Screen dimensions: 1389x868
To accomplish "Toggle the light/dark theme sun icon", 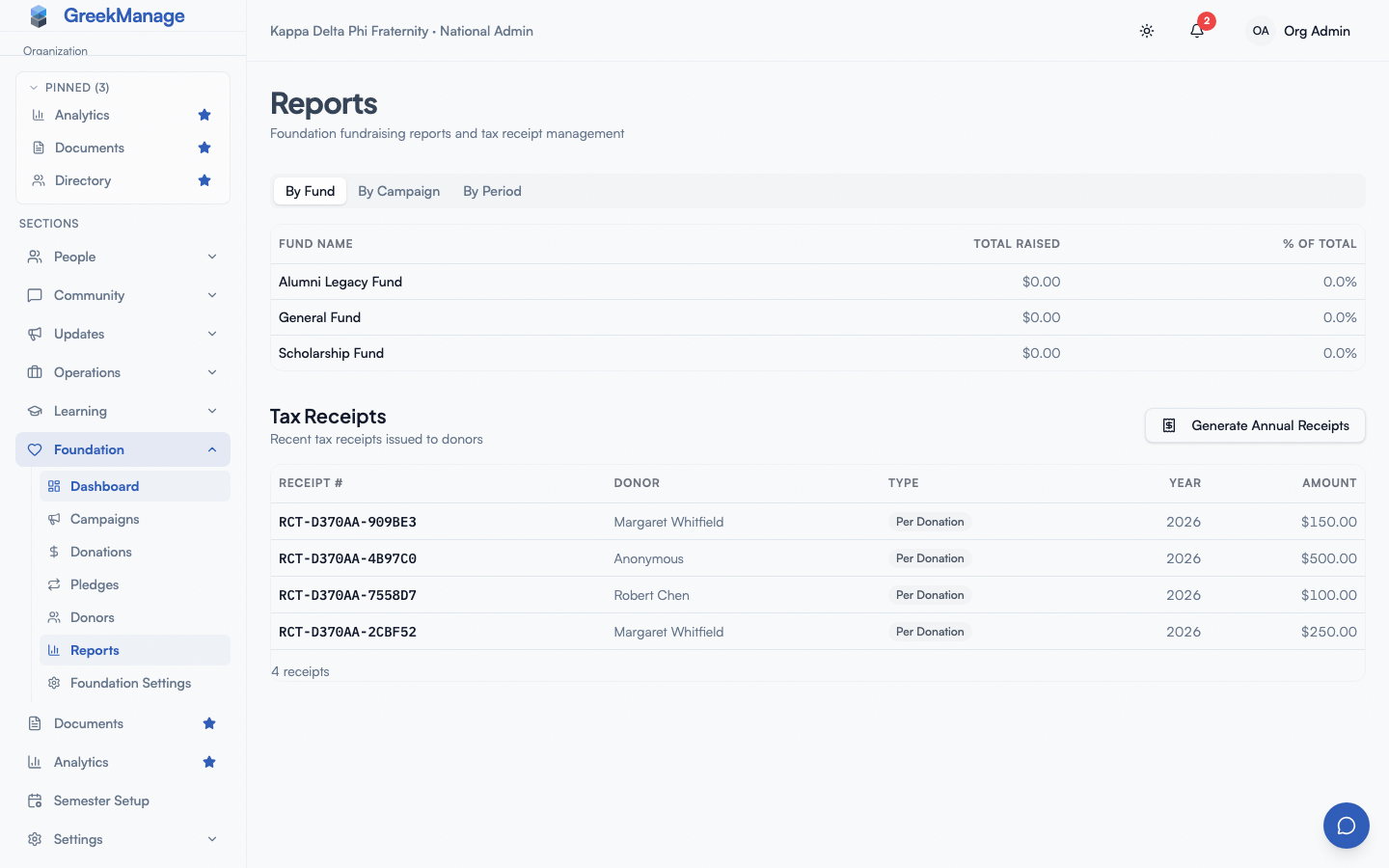I will (x=1147, y=31).
